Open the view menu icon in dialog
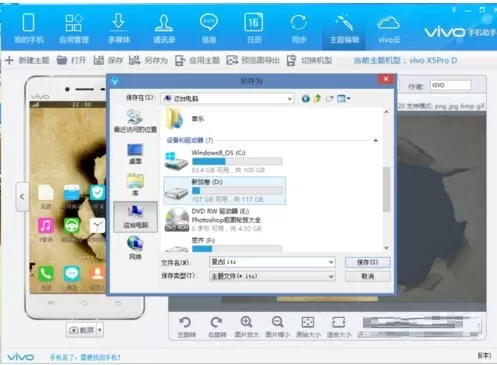This screenshot has width=497, height=365. (343, 99)
